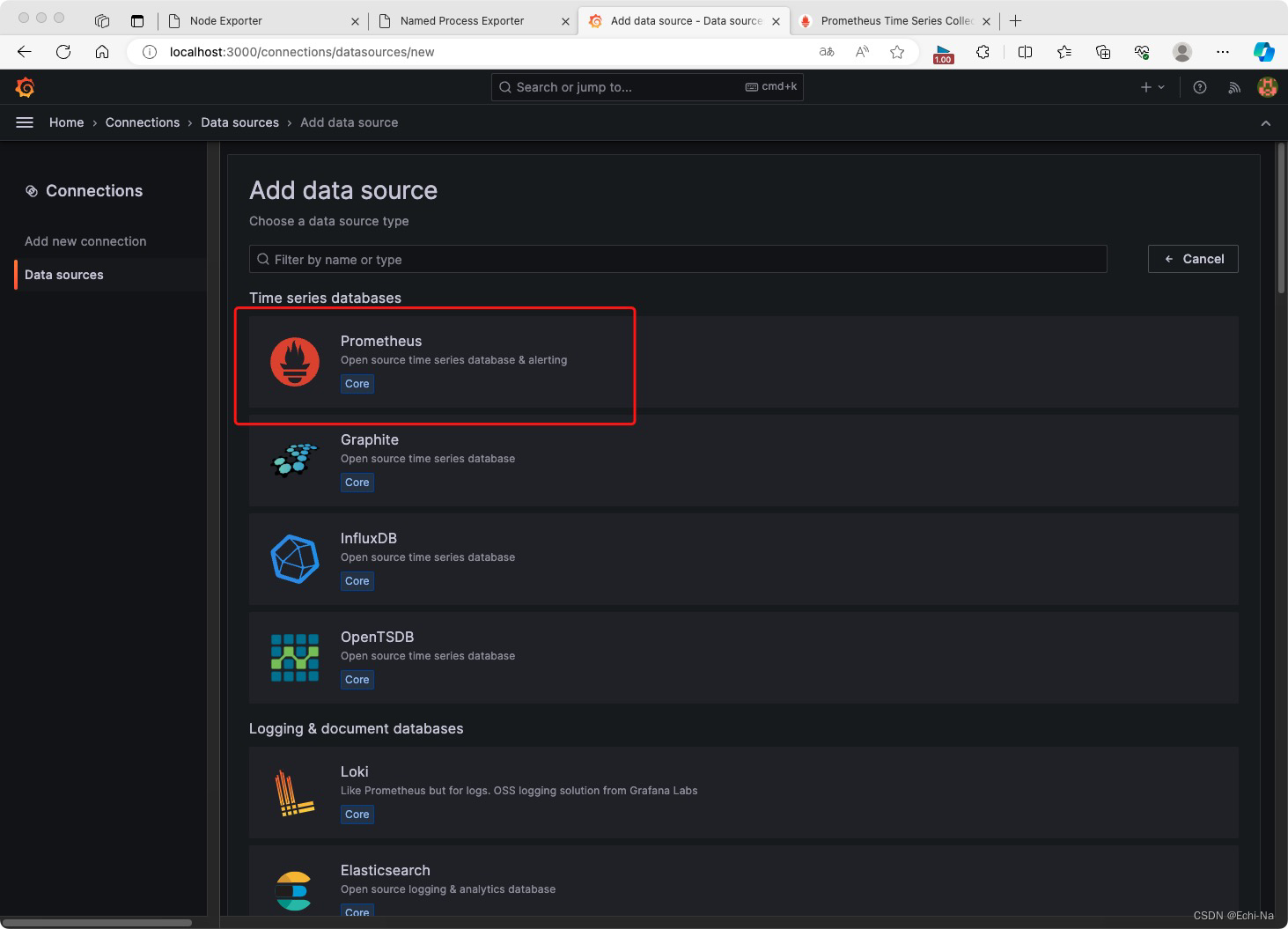
Task: Click the Cancel button
Action: 1193,259
